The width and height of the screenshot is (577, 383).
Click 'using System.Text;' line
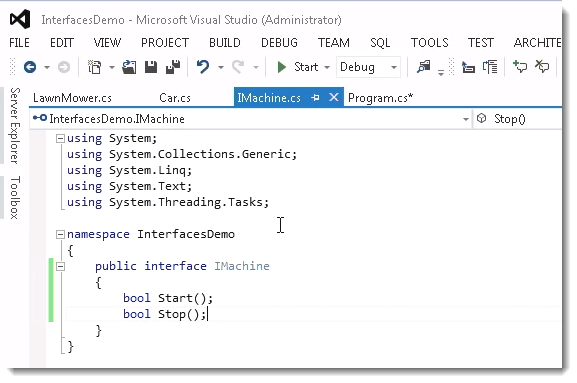click(x=129, y=186)
